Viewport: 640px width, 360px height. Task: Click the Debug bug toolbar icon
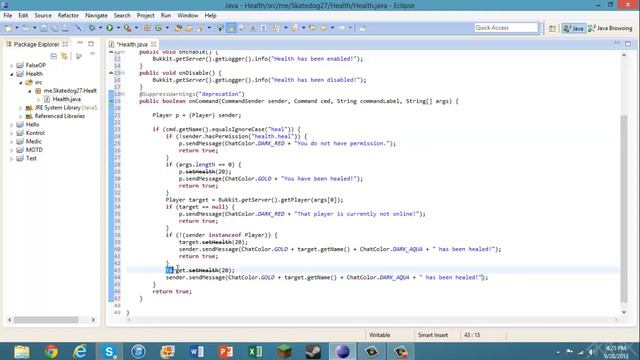coord(92,28)
